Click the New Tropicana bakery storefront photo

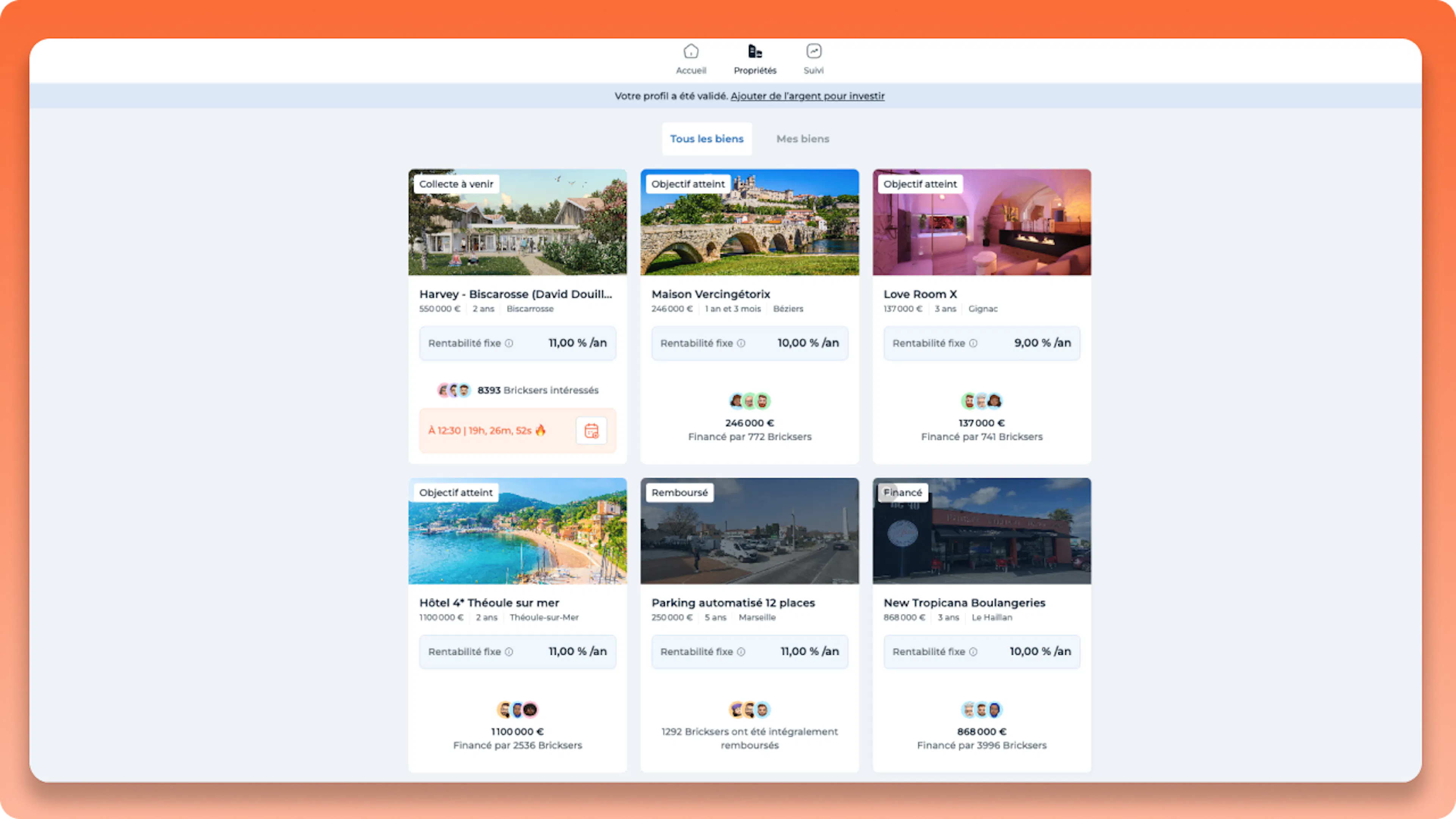(982, 531)
